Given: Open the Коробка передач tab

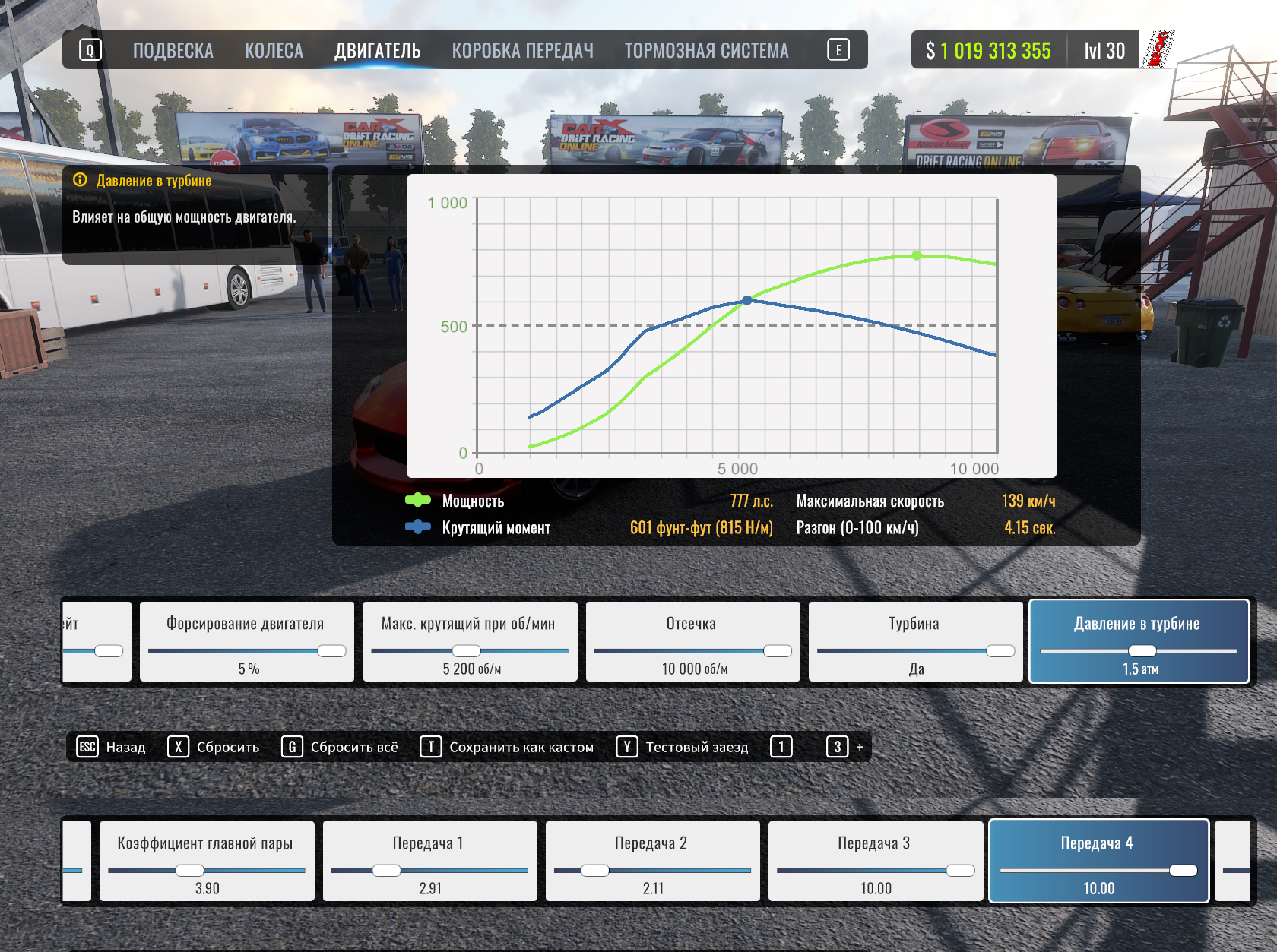Looking at the screenshot, I should (x=523, y=51).
